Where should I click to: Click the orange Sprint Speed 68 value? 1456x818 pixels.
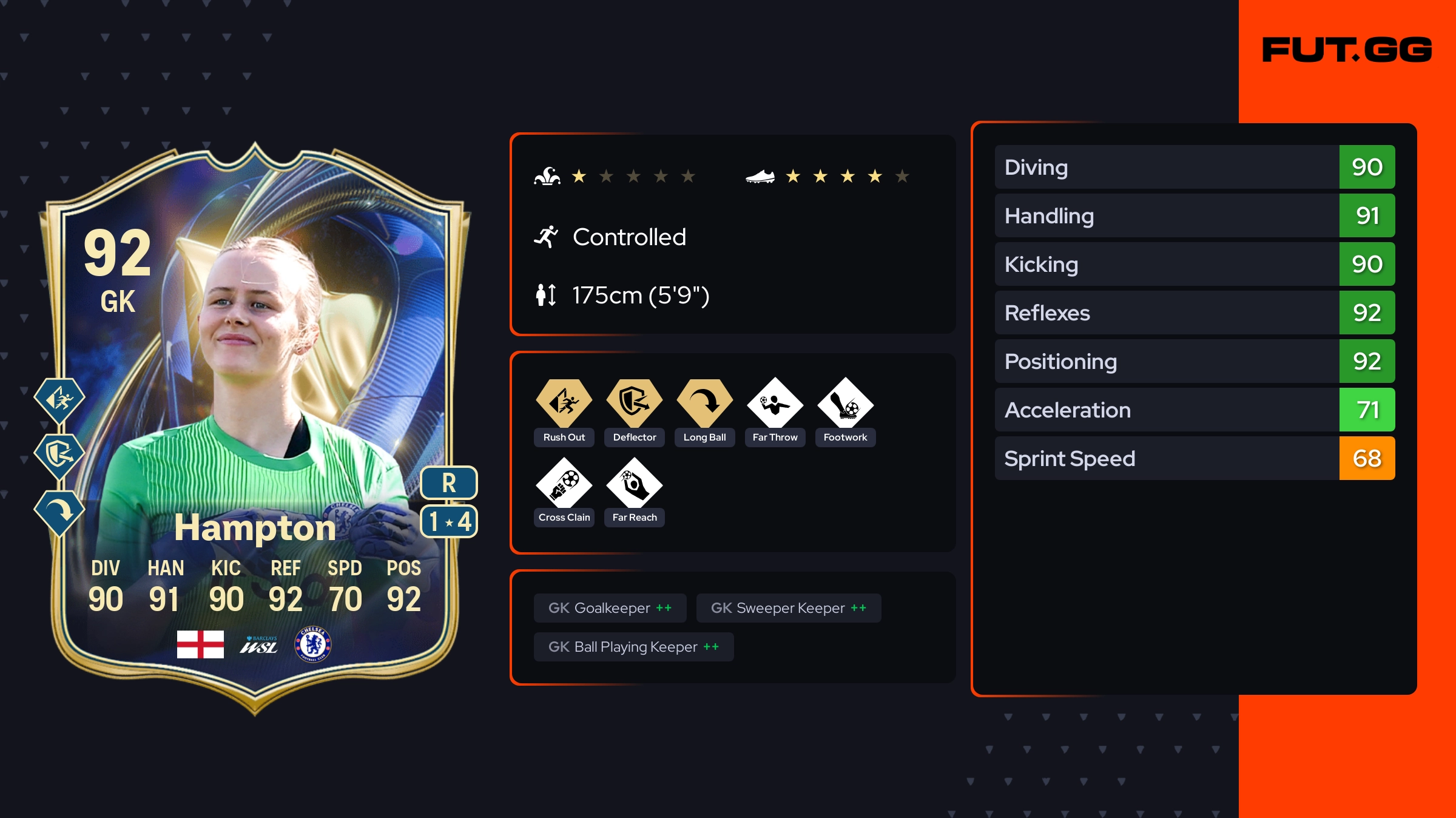(x=1367, y=458)
